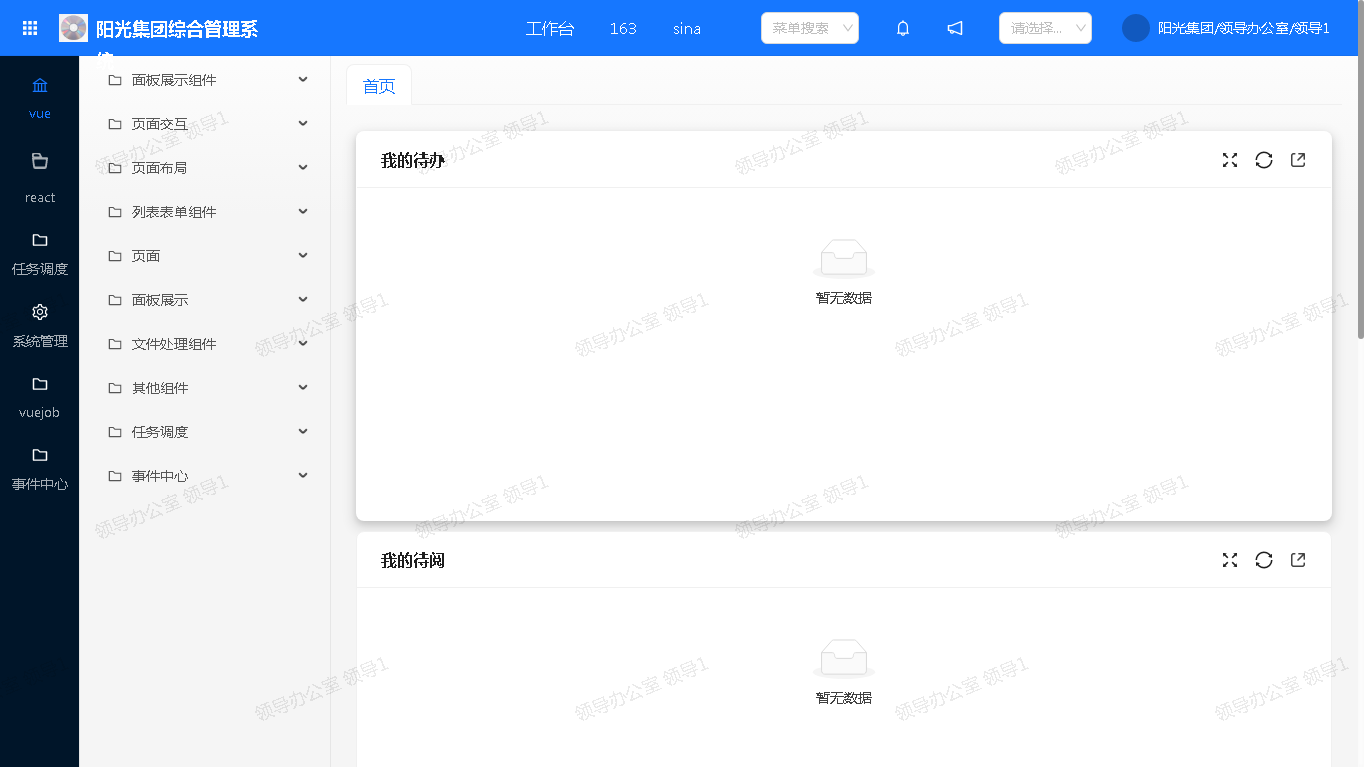This screenshot has height=767, width=1364.
Task: Open the vuejob sidebar module
Action: point(40,397)
